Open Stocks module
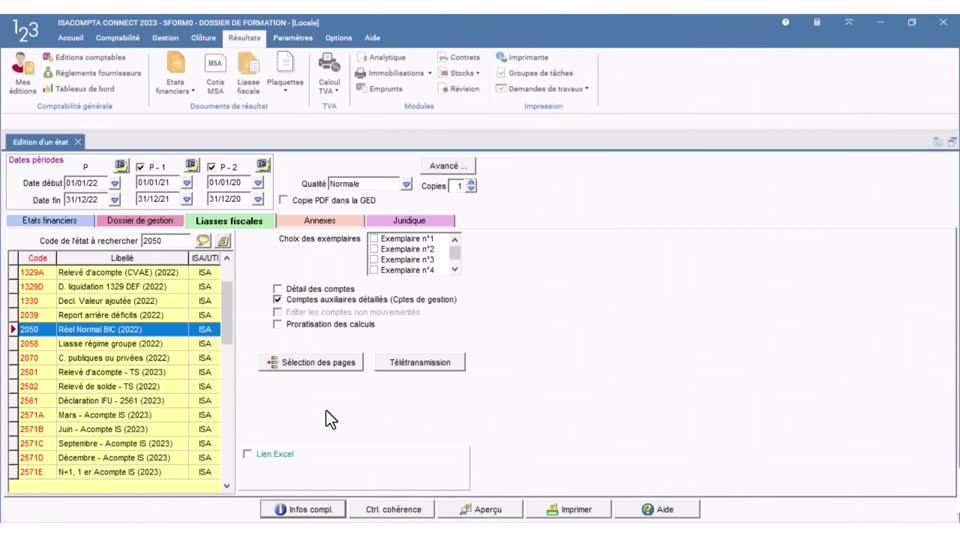This screenshot has width=960, height=537. (459, 73)
